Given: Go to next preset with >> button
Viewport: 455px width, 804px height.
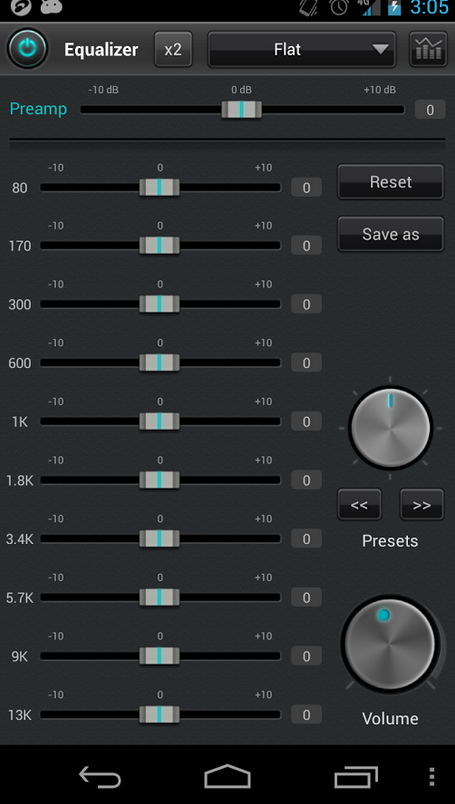Looking at the screenshot, I should (x=422, y=505).
